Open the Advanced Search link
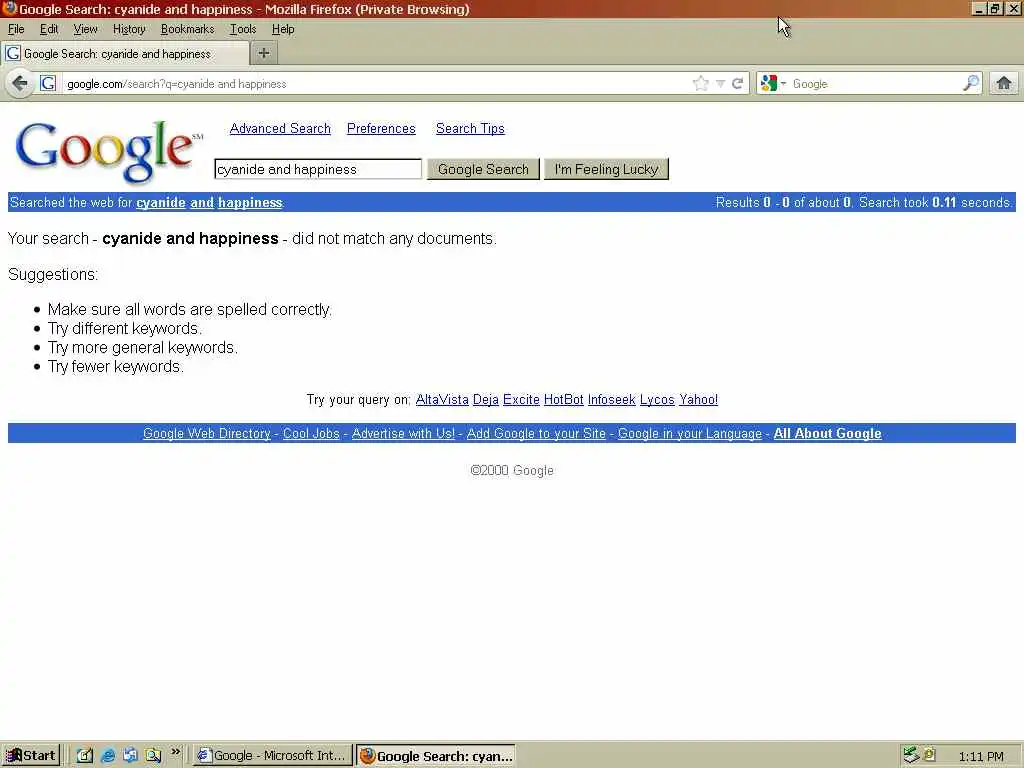This screenshot has width=1024, height=768. pos(280,129)
